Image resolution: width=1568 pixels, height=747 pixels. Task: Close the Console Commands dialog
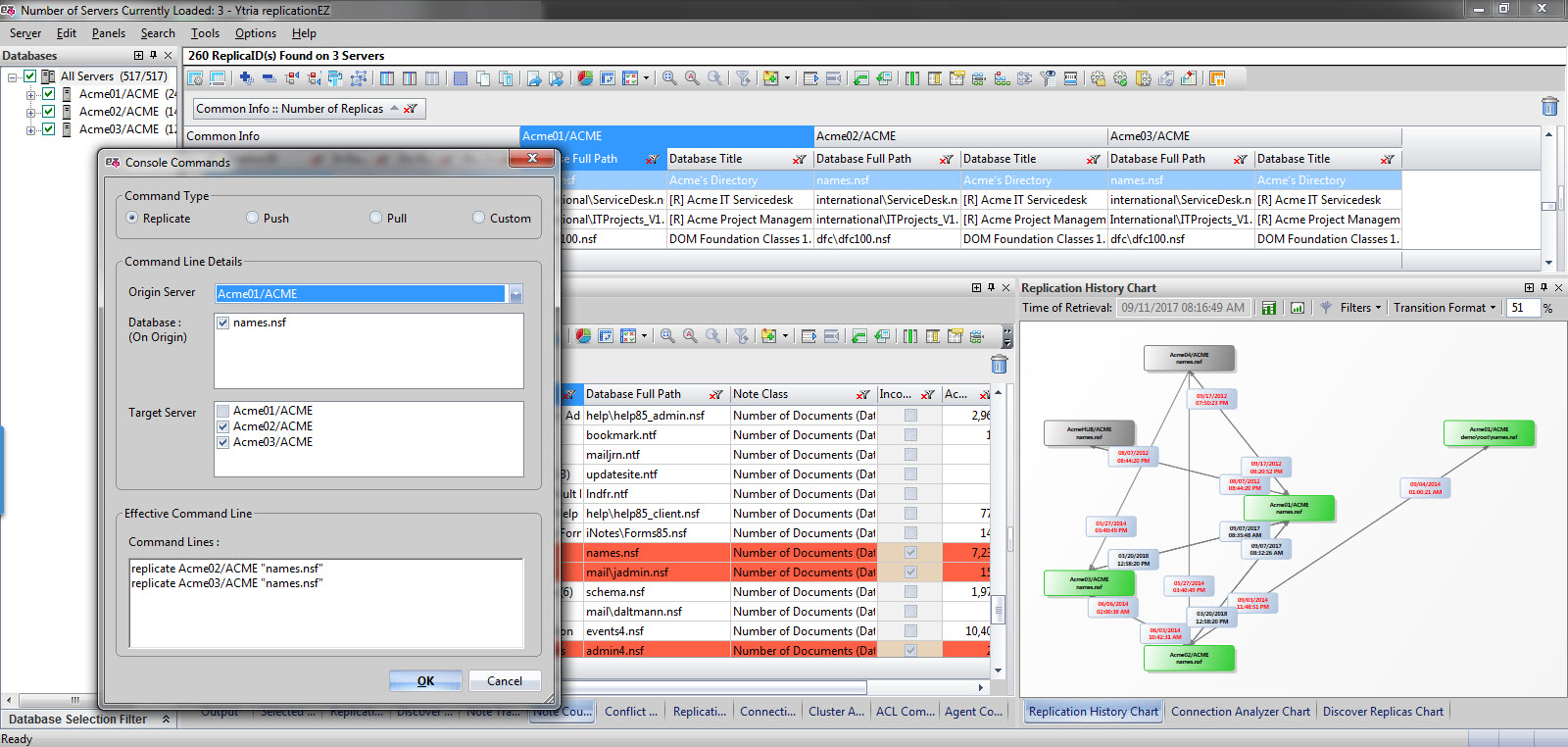[532, 159]
